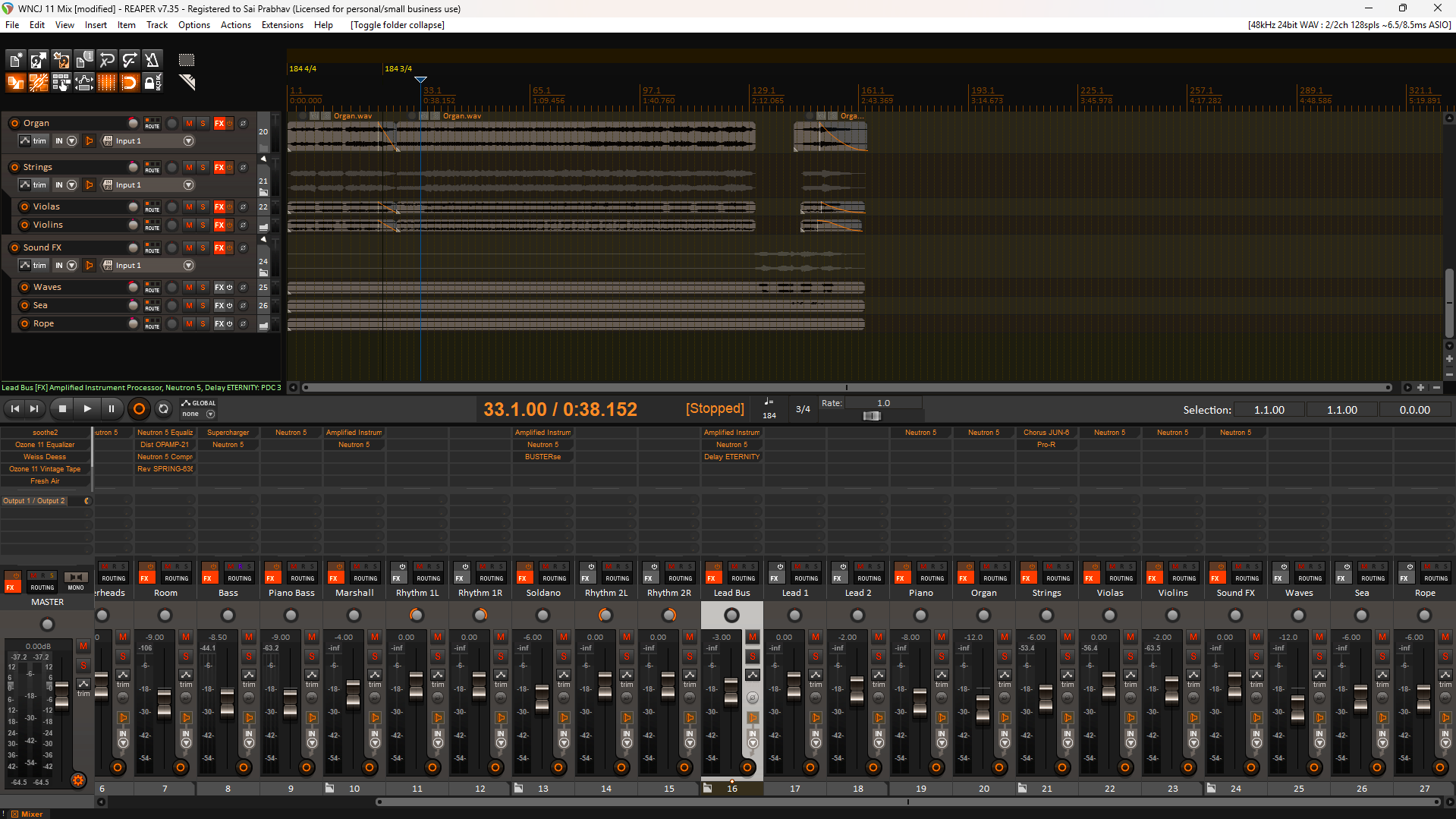
Task: Toggle auto-crossfade toolbar icon
Action: pos(15,83)
